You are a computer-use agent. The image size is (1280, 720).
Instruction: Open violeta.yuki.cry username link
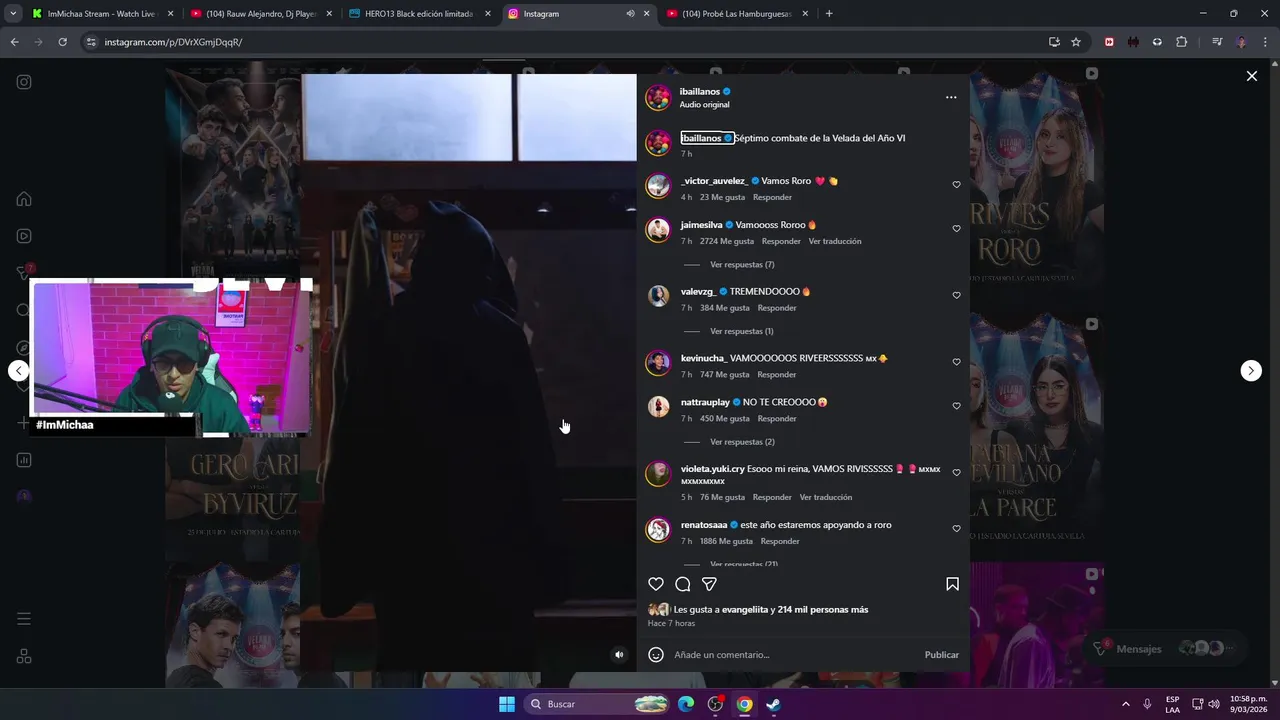(713, 469)
